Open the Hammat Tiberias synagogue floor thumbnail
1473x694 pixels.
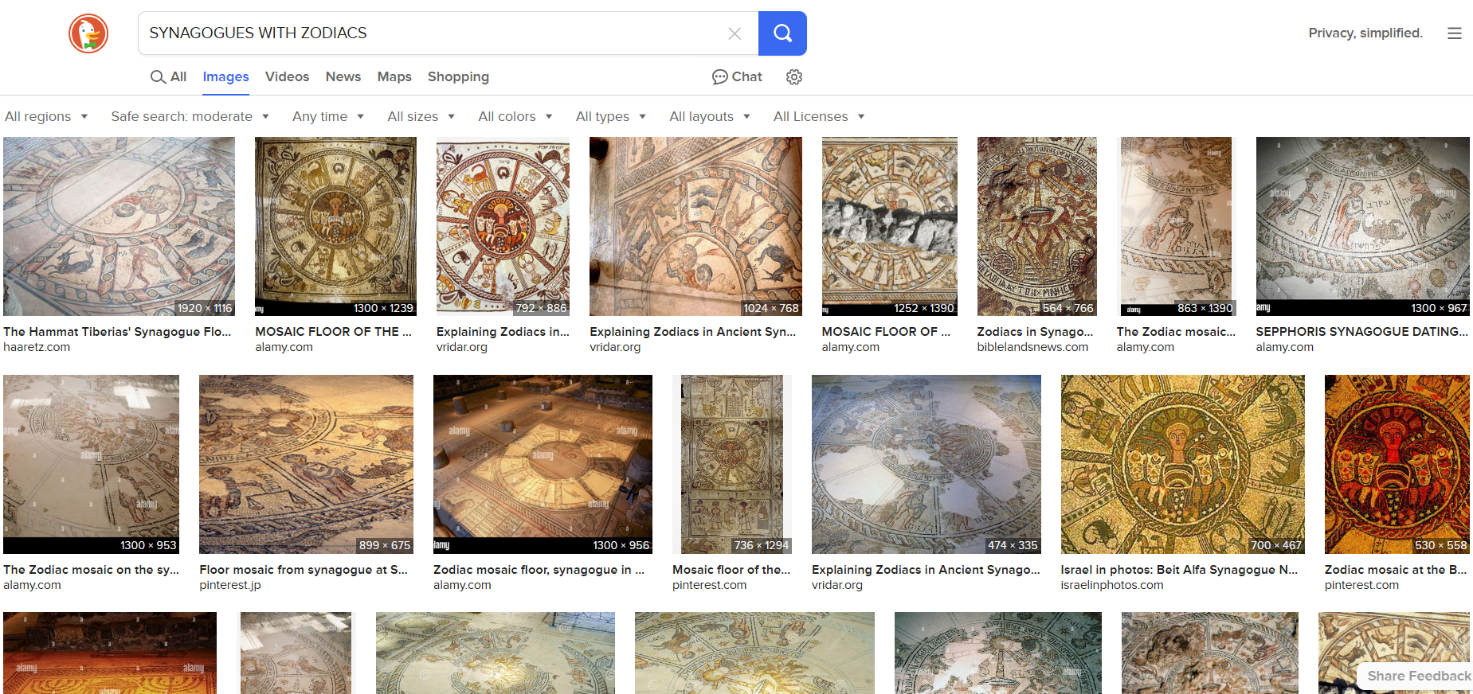pyautogui.click(x=119, y=227)
